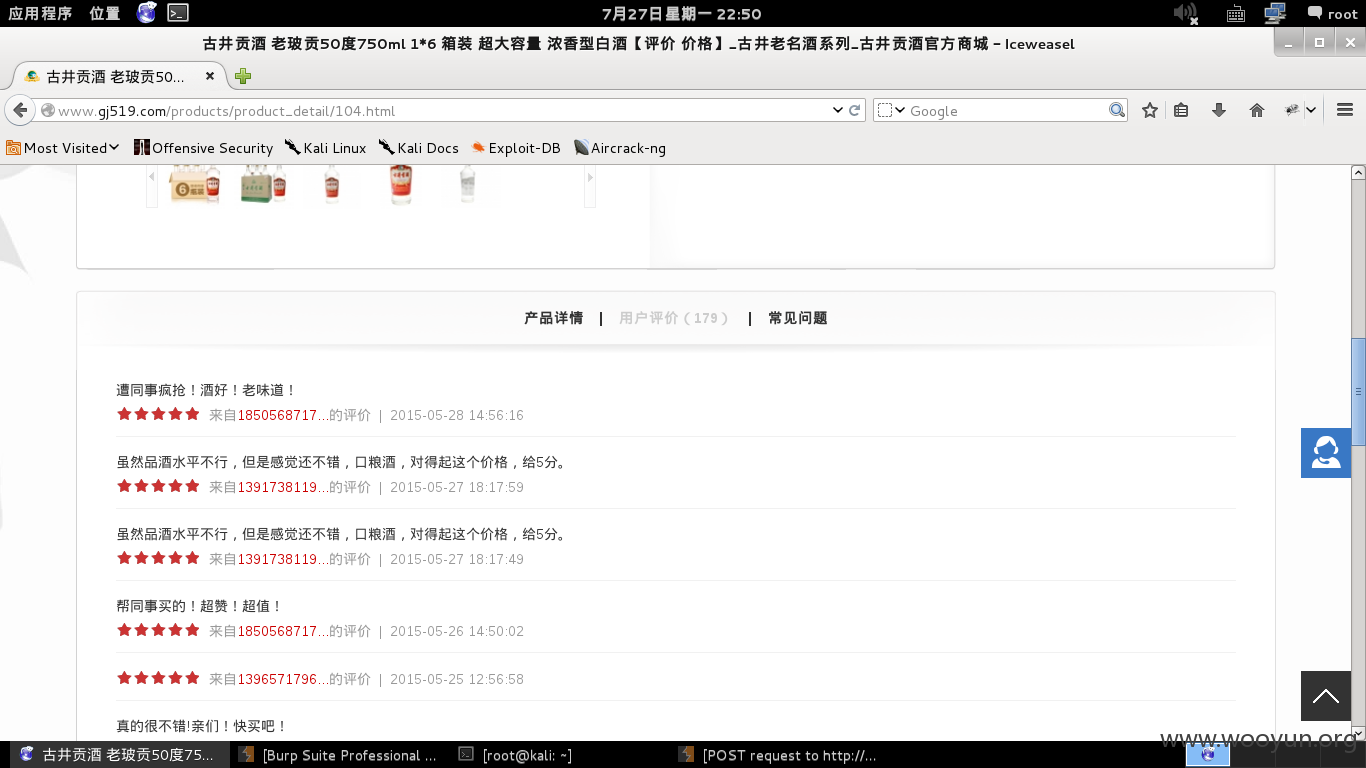This screenshot has height=768, width=1366.
Task: Click the five-star rating of the 2015-05-26 review
Action: coord(158,630)
